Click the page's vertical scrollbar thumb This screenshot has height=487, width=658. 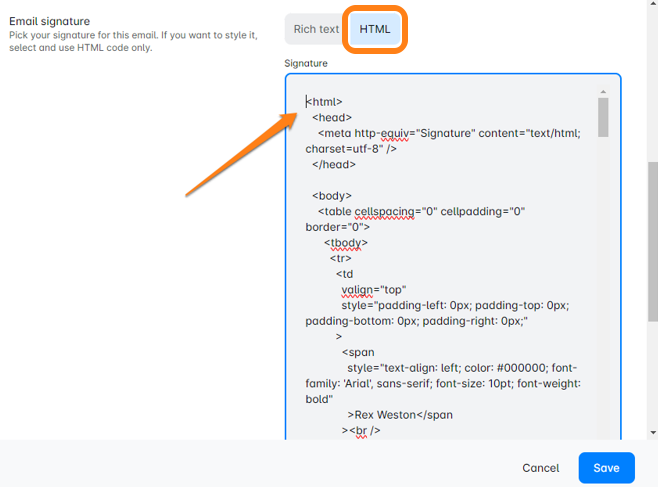652,242
